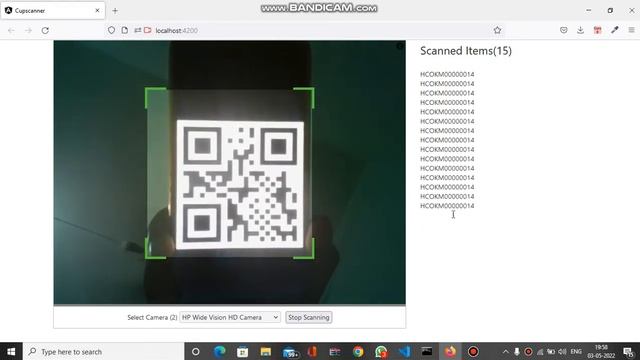The height and width of the screenshot is (360, 640).
Task: Open the terminal window from taskbar
Action: tap(427, 351)
